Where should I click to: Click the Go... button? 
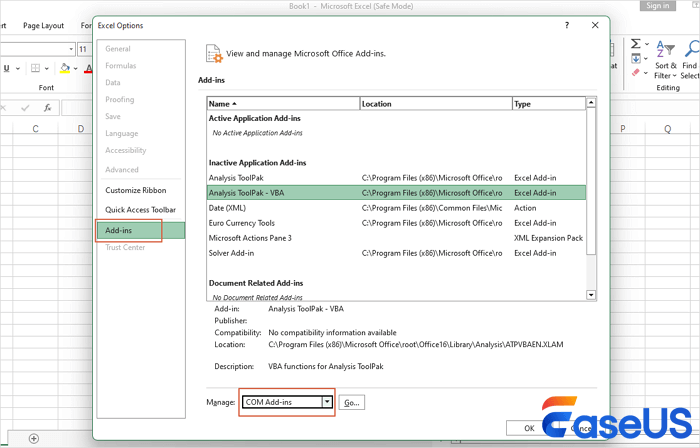(351, 402)
